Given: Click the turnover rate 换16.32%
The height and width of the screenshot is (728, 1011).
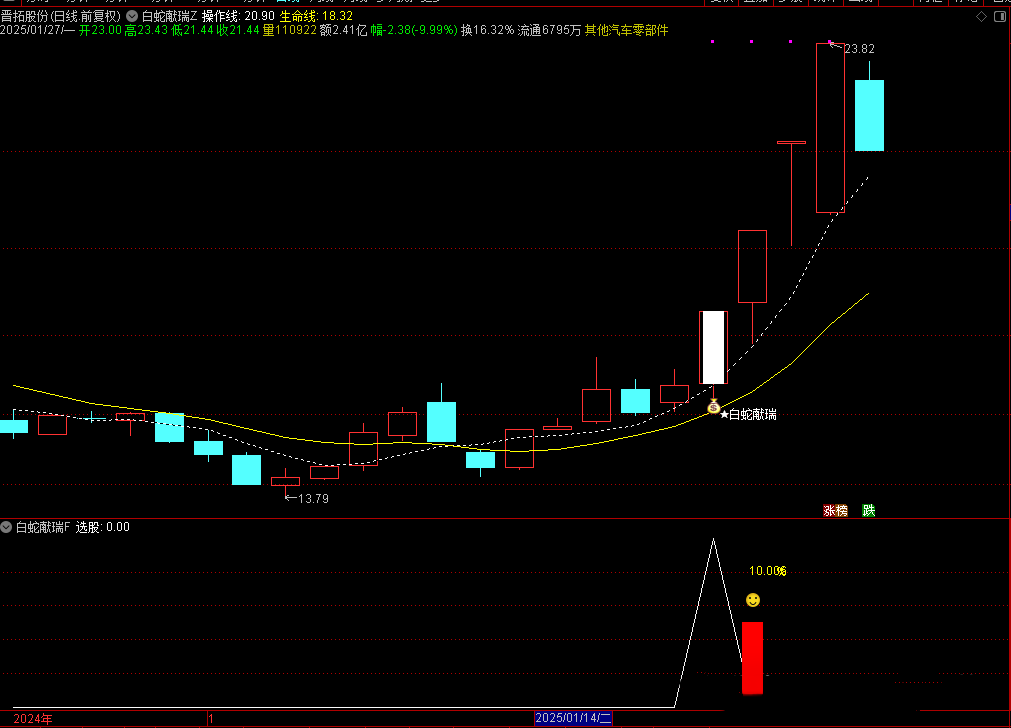Looking at the screenshot, I should [487, 30].
